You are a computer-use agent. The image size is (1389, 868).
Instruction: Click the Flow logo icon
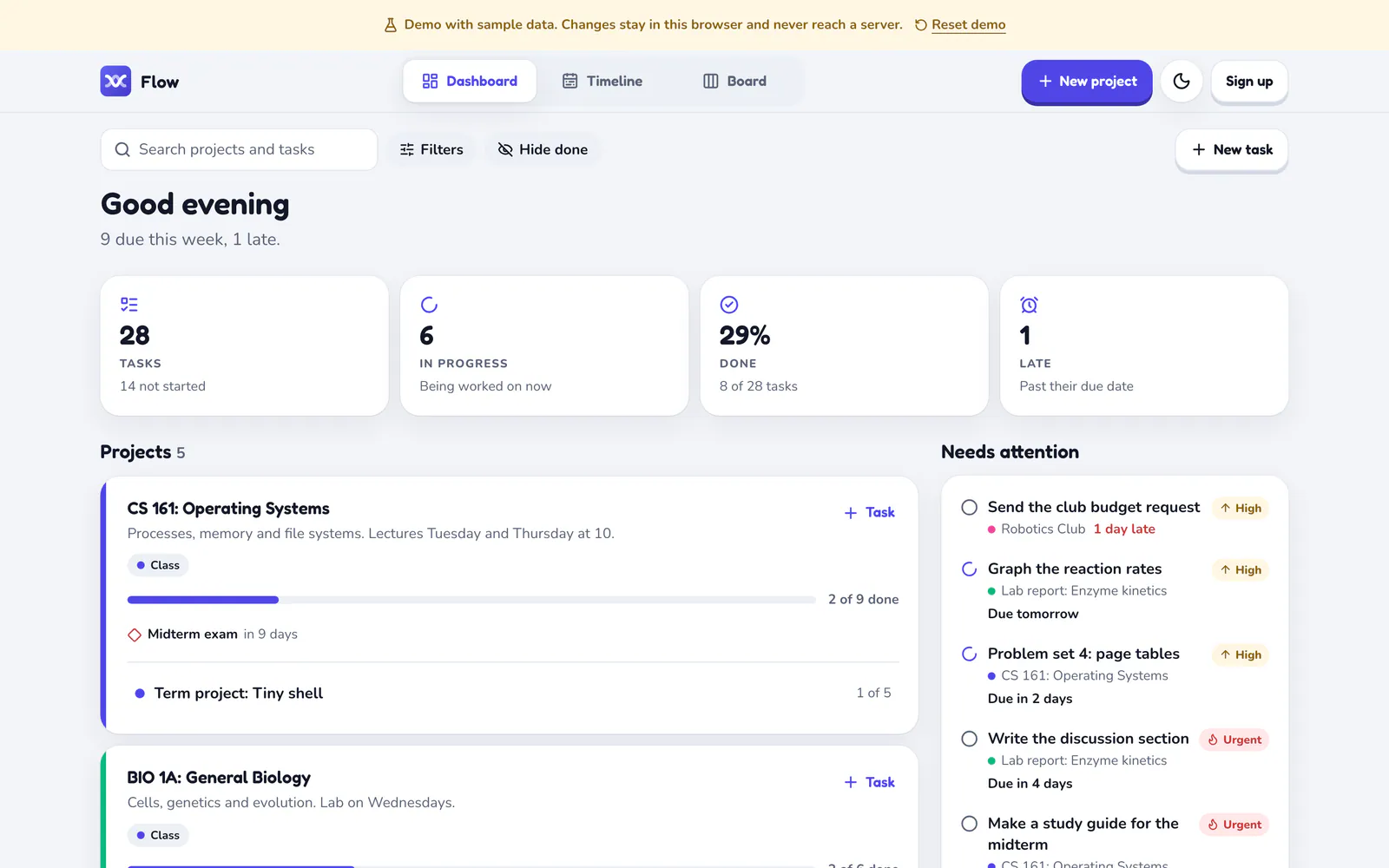click(115, 82)
